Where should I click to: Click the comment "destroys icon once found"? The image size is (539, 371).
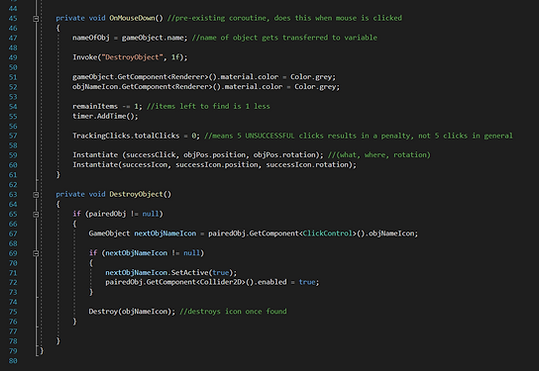pos(233,312)
